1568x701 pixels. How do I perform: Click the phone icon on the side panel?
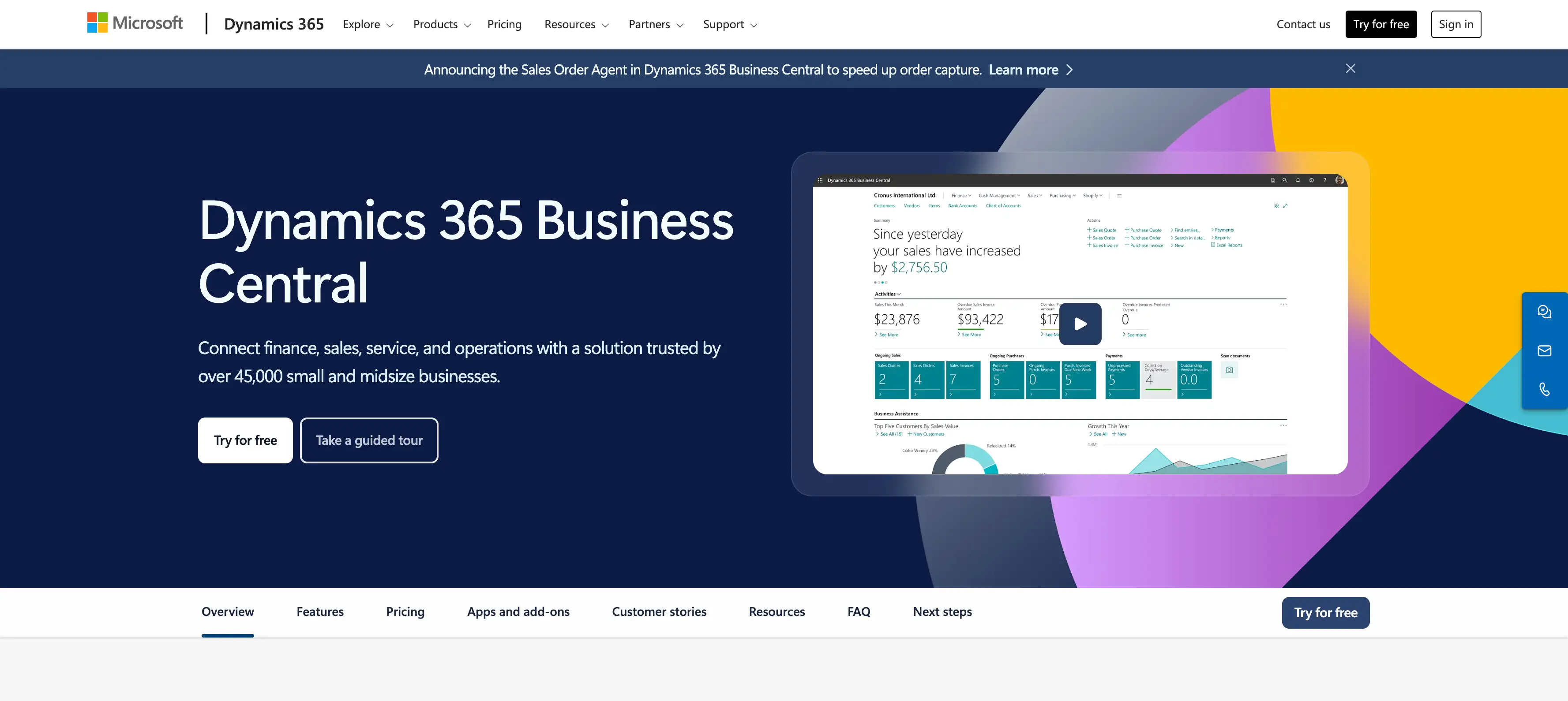[1544, 389]
